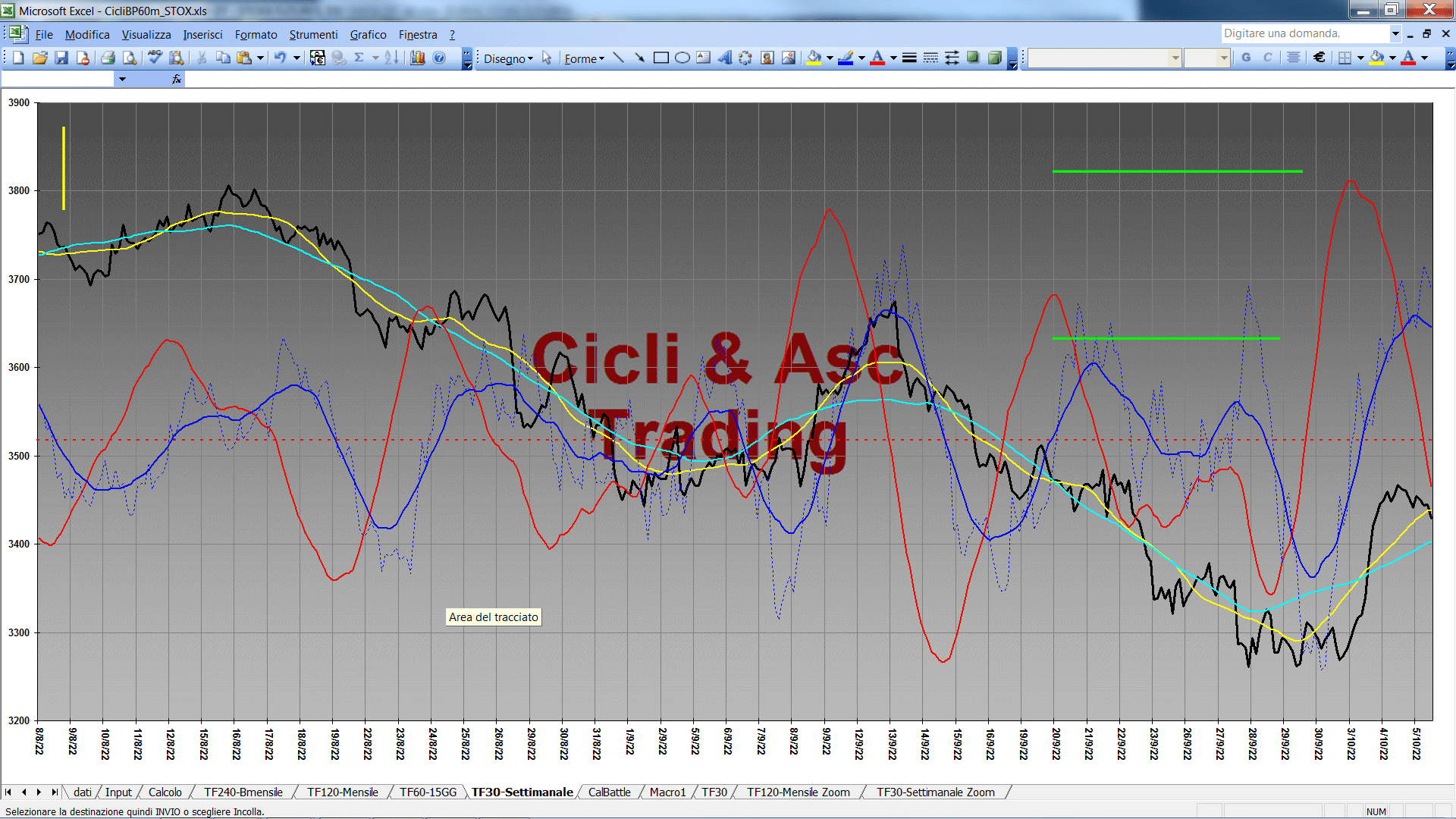This screenshot has height=819, width=1456.
Task: Select the Oval drawing tool
Action: tap(682, 58)
